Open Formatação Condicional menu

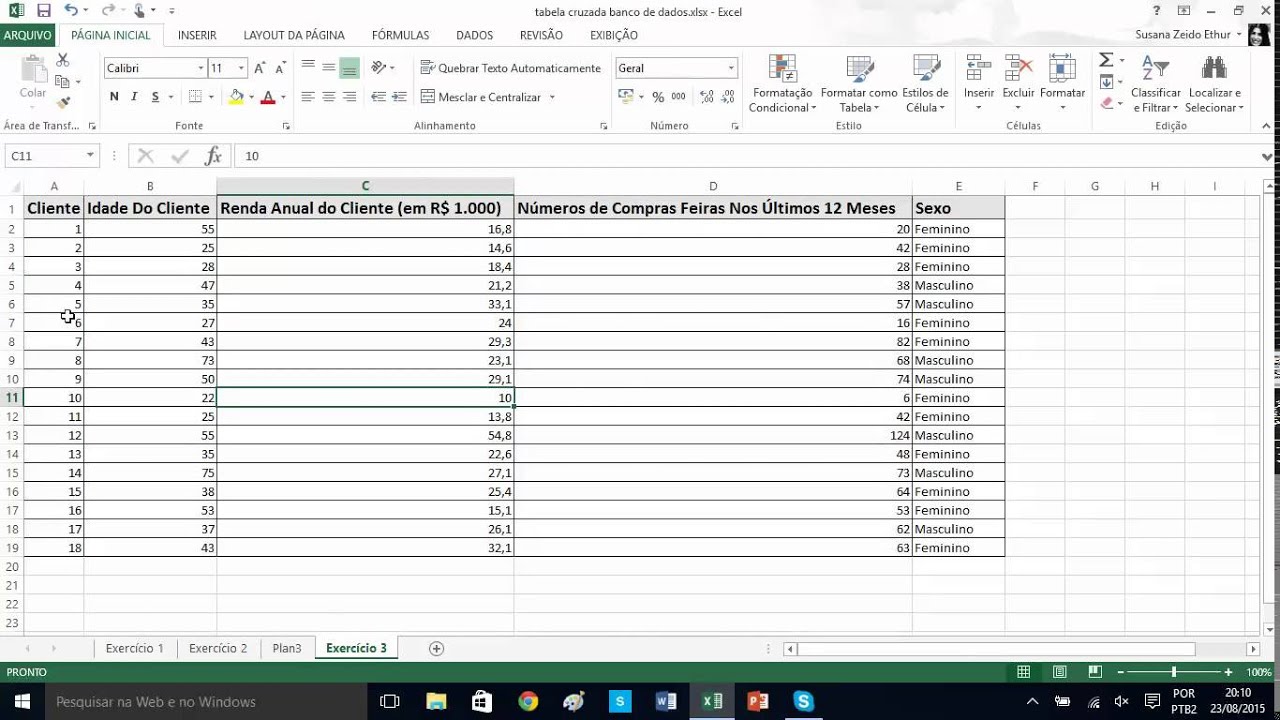pyautogui.click(x=782, y=84)
